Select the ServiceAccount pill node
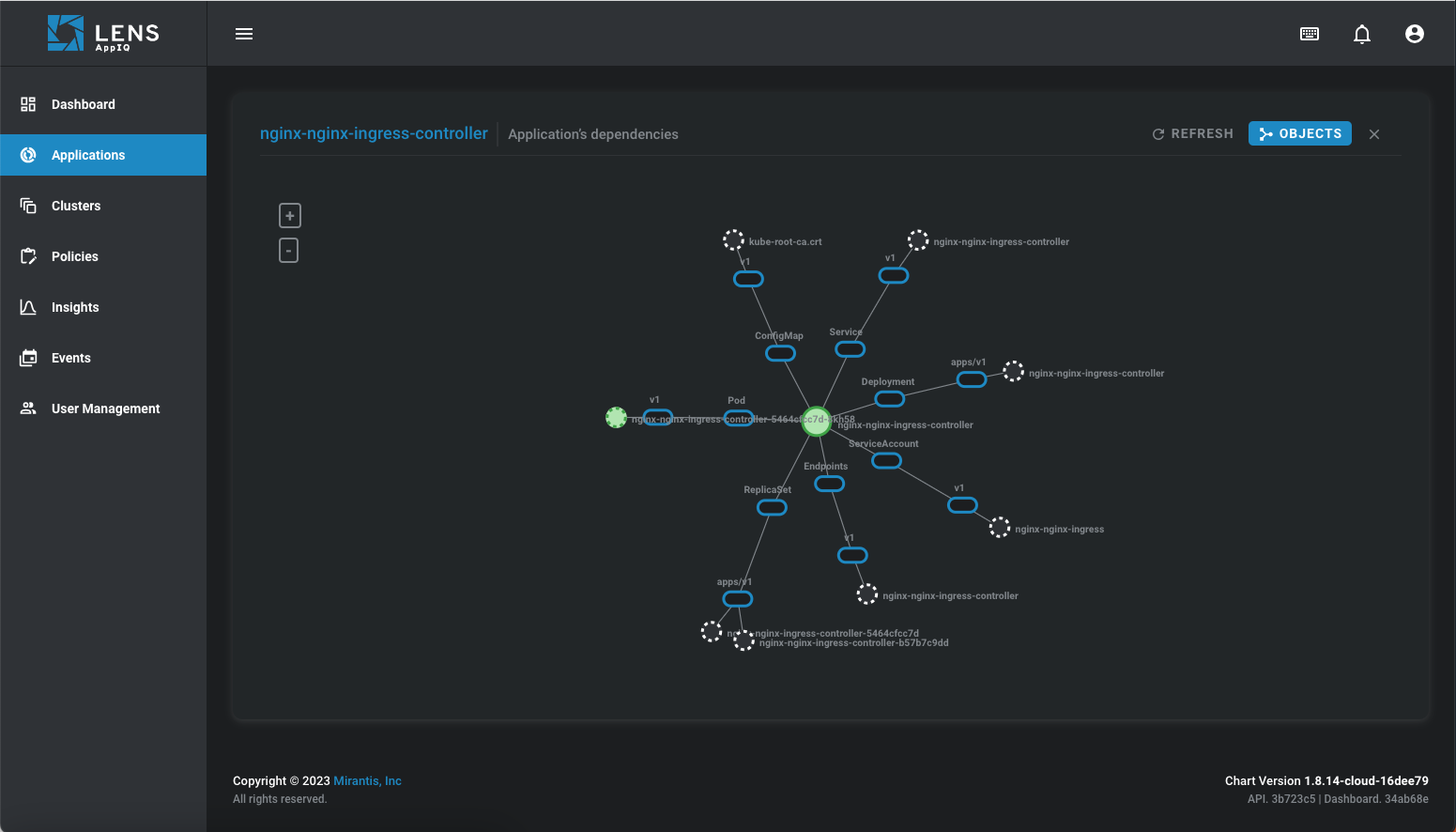This screenshot has height=832, width=1456. 886,461
